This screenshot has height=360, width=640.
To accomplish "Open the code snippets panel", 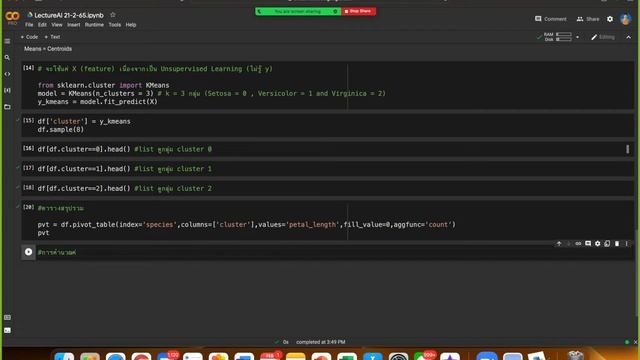I will click(7, 74).
